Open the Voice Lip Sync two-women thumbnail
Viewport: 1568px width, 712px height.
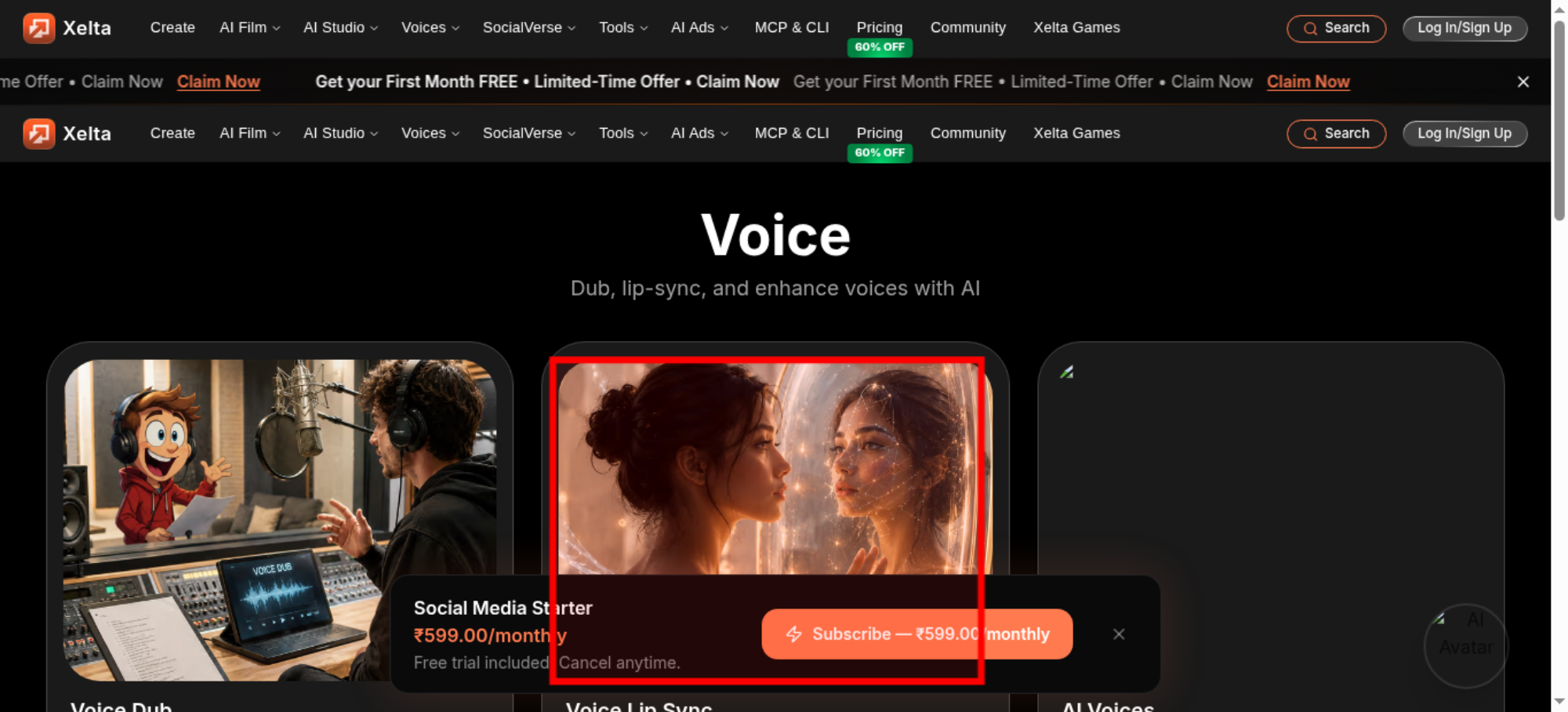pos(775,468)
